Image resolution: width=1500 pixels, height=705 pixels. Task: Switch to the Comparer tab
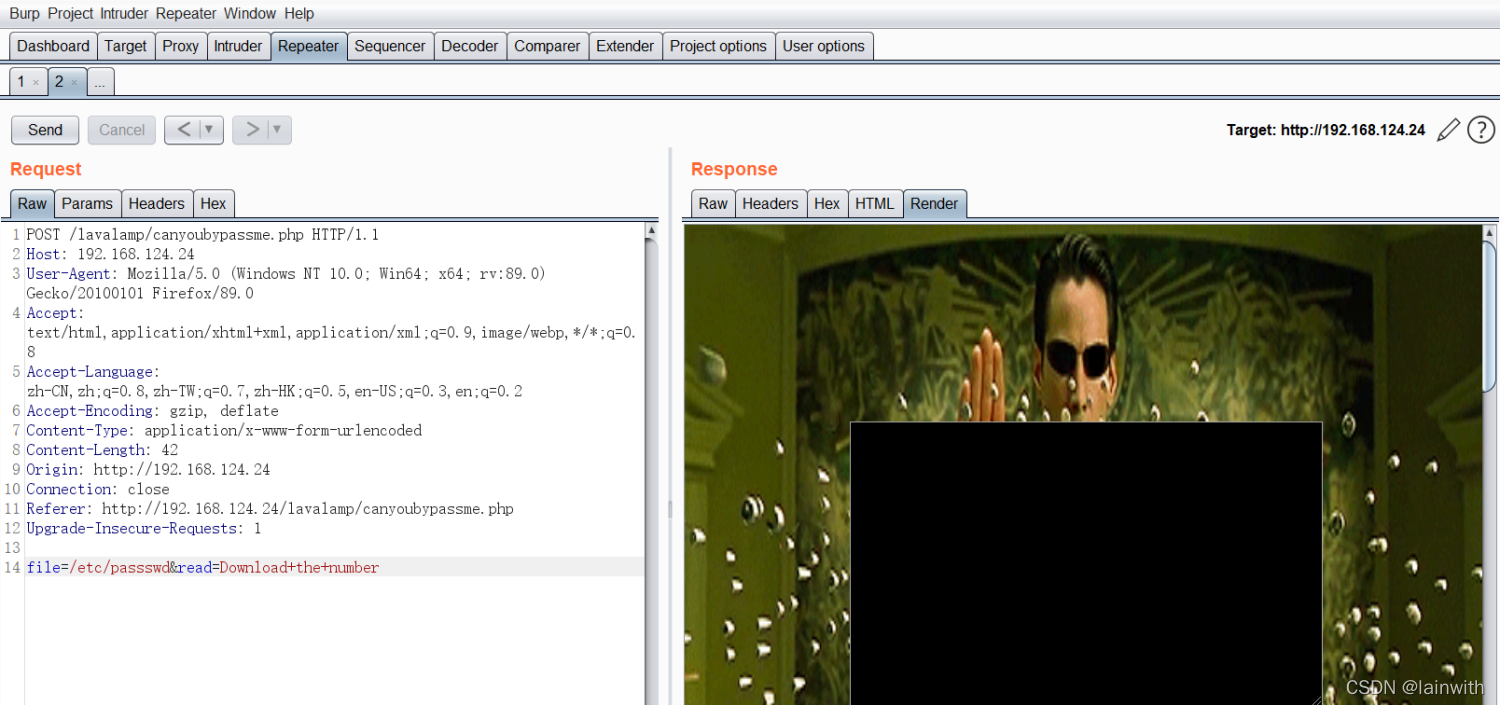pos(547,46)
